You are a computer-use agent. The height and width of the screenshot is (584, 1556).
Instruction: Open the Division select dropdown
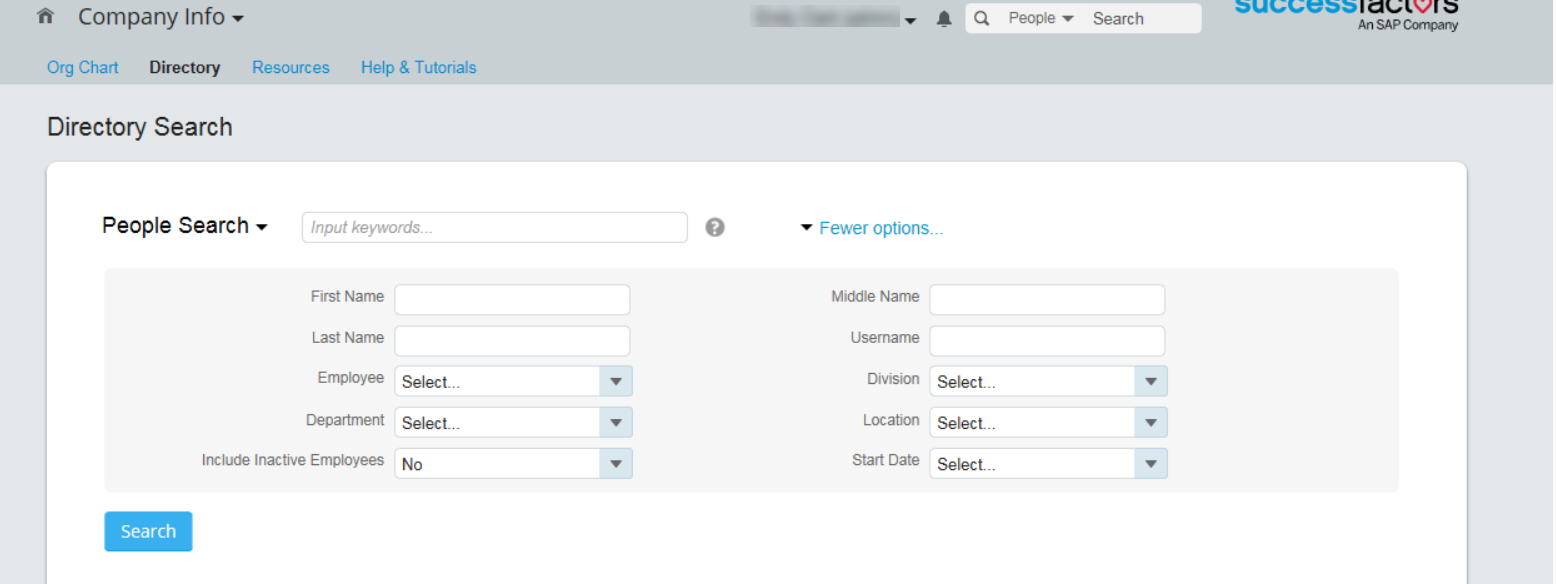[1048, 381]
